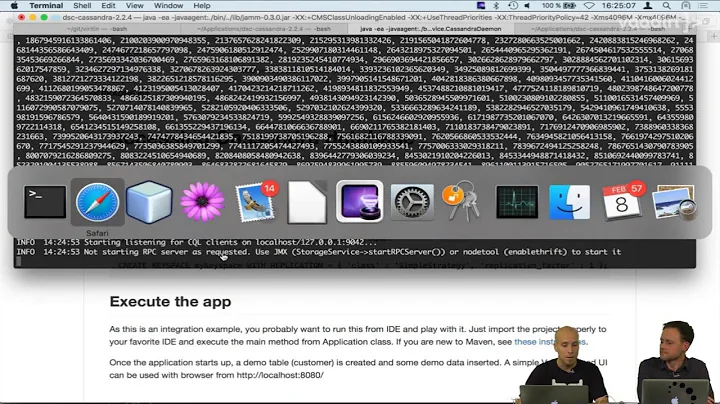
Task: Switch to Preview in the app switcher
Action: (674, 202)
